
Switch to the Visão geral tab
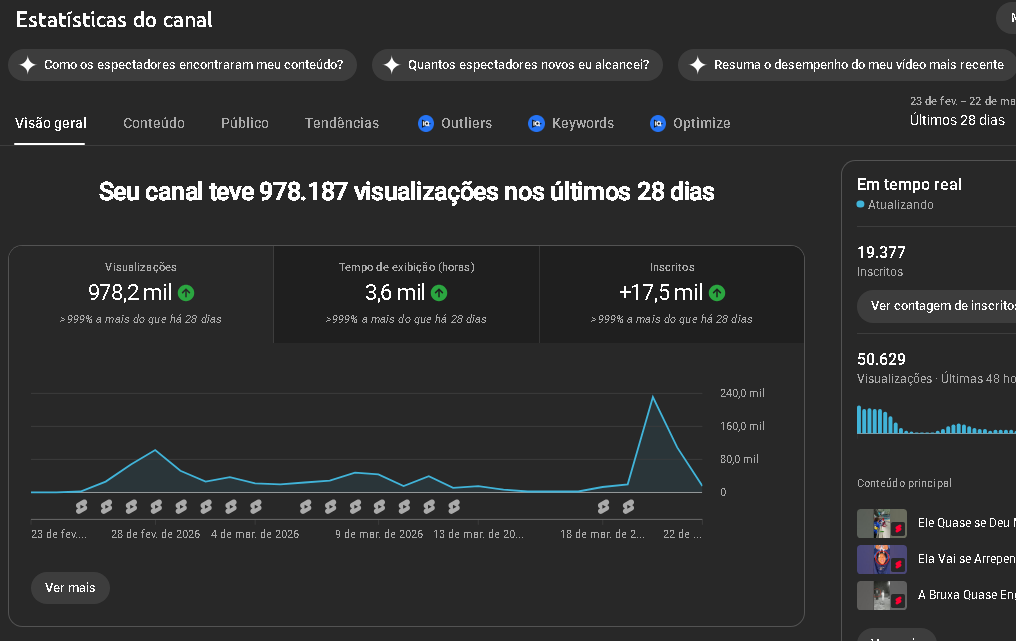(x=51, y=123)
